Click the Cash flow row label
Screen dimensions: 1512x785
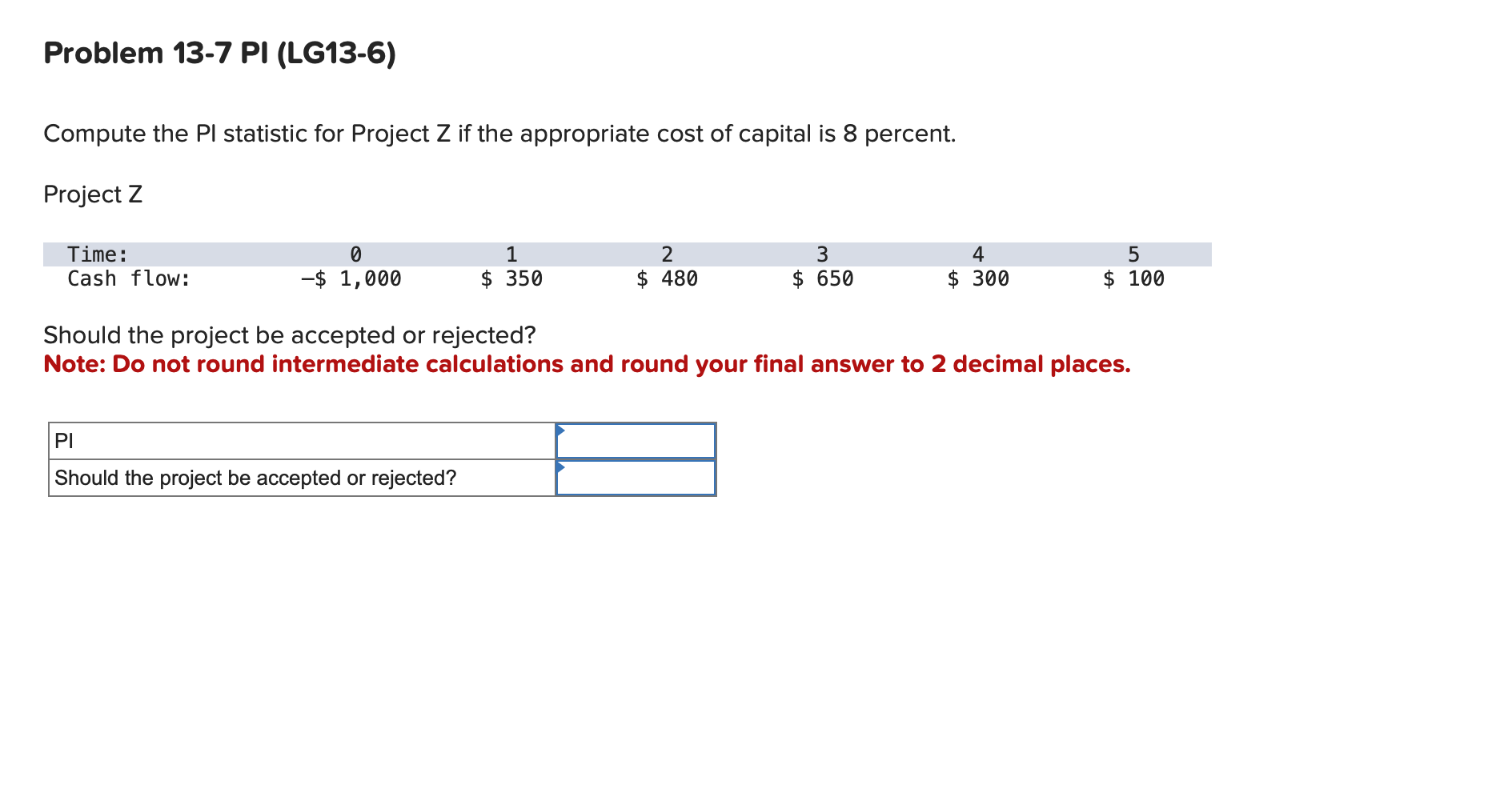(128, 278)
